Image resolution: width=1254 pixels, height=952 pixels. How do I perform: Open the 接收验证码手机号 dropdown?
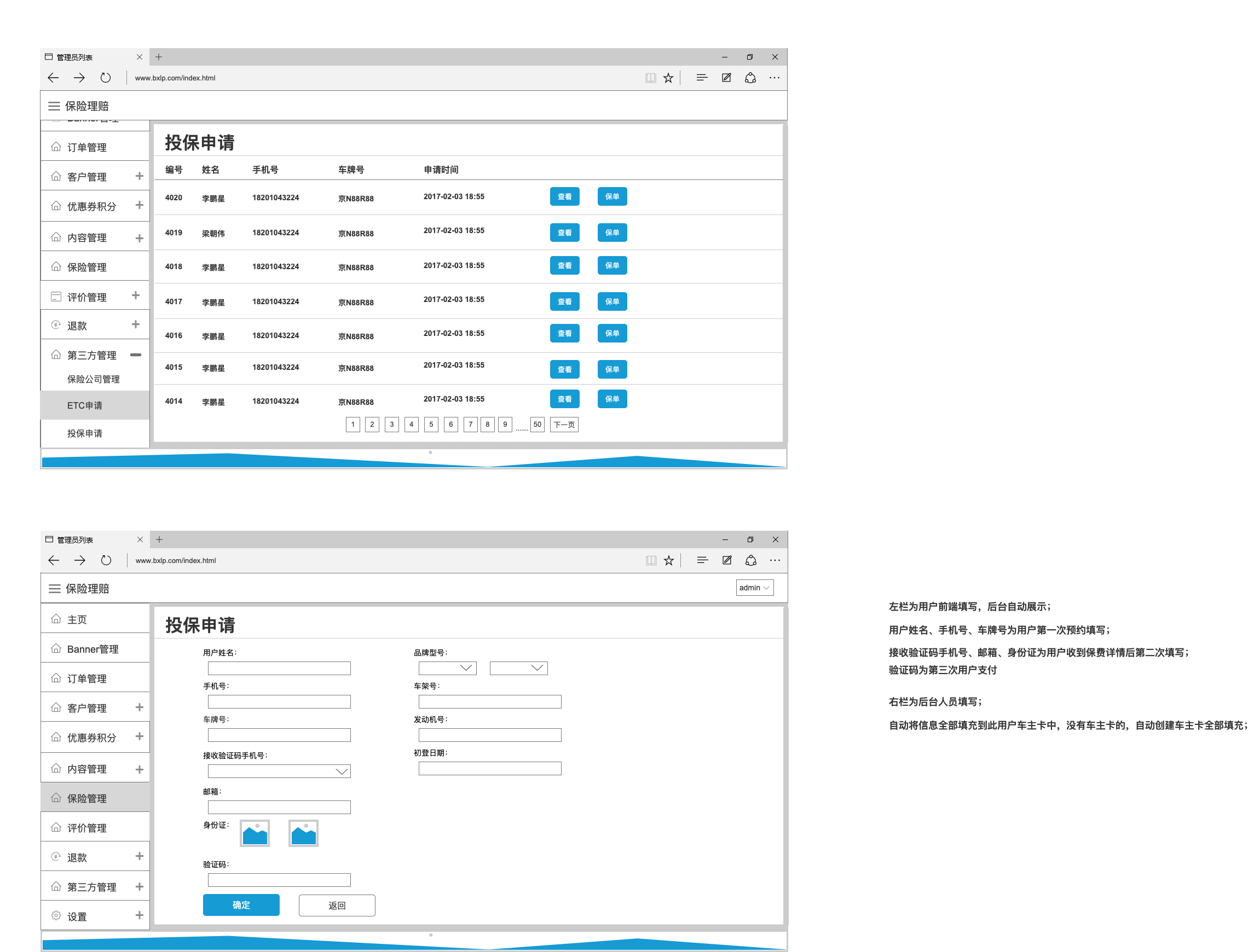click(x=280, y=771)
